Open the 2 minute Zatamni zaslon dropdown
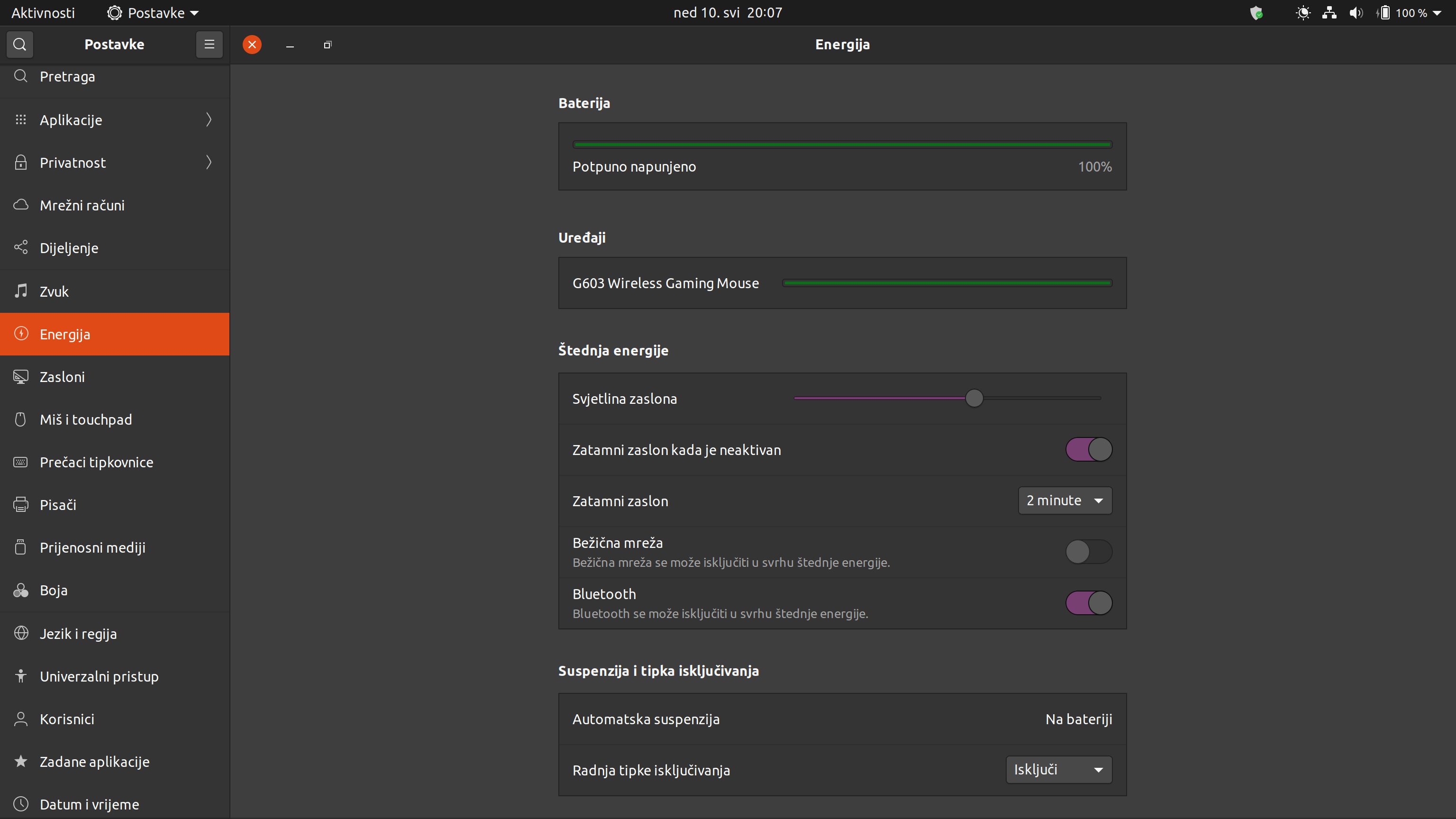The image size is (1456, 819). click(1065, 501)
